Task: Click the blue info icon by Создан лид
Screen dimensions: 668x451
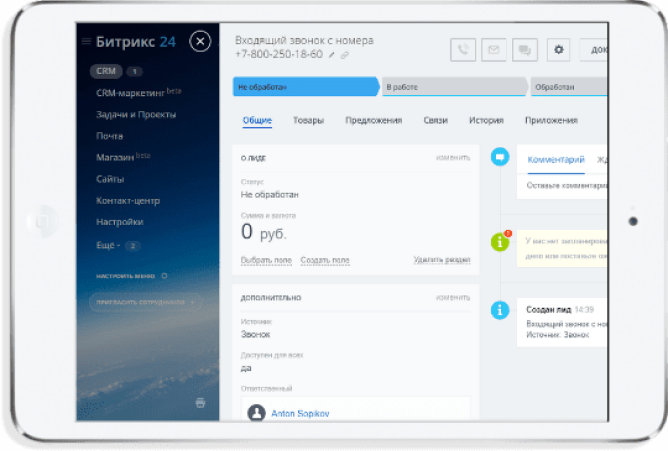Action: (x=500, y=310)
